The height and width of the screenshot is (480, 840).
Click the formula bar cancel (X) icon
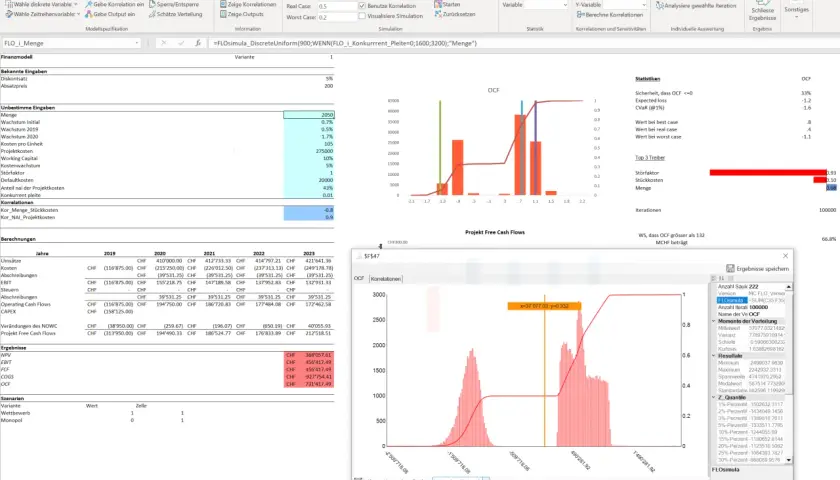(164, 43)
